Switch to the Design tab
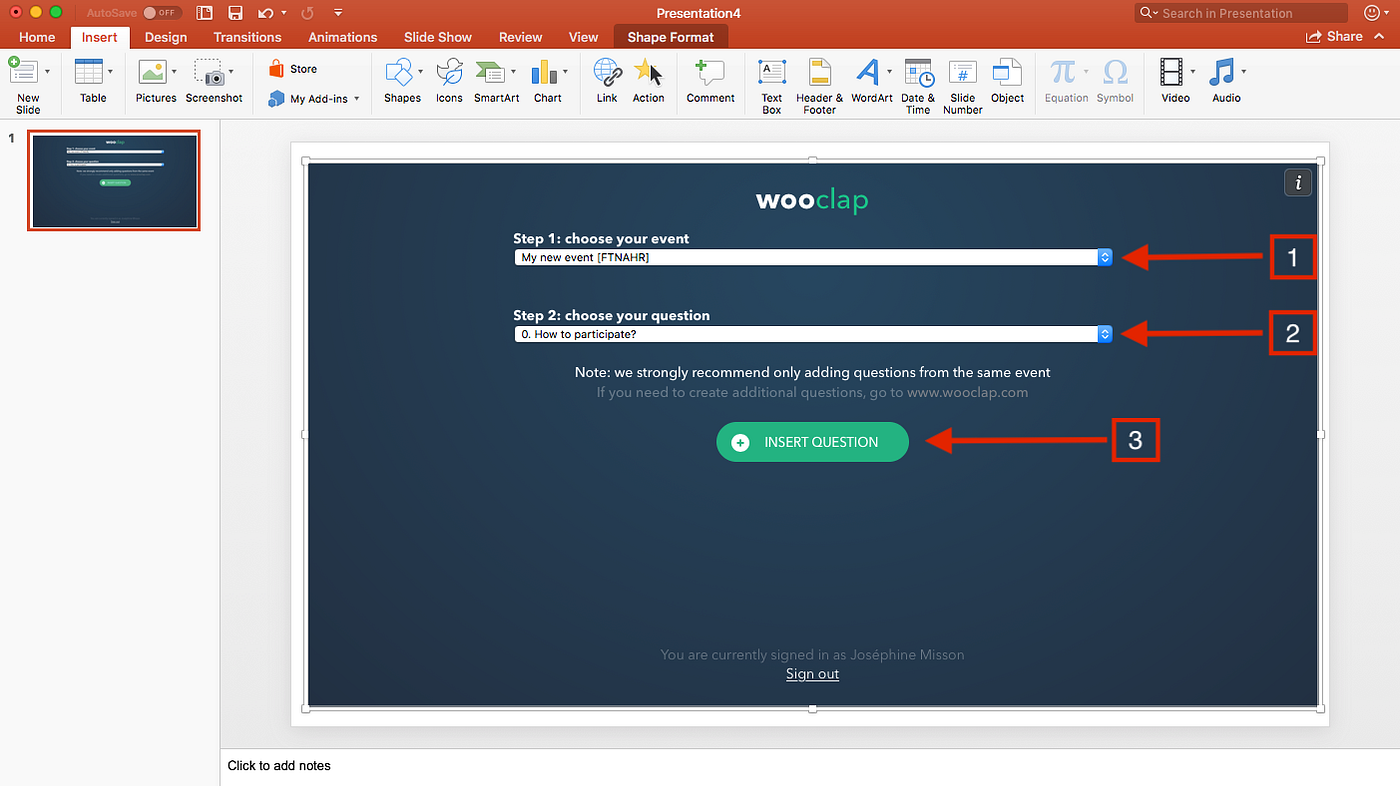The image size is (1400, 786). click(x=166, y=37)
